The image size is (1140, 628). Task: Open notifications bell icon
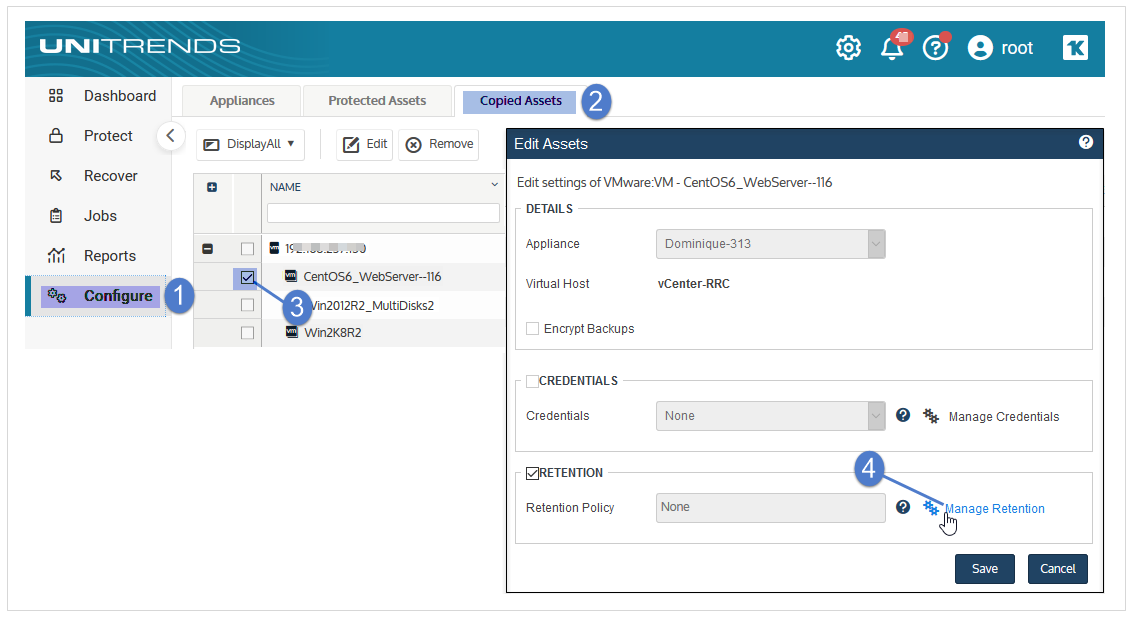(x=892, y=48)
